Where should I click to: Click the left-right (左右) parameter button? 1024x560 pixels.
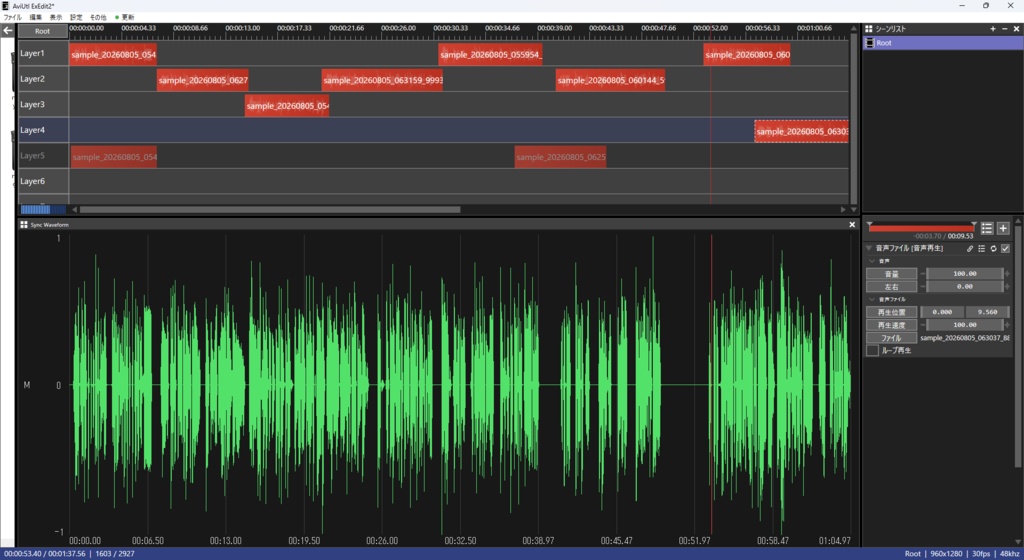tap(891, 287)
